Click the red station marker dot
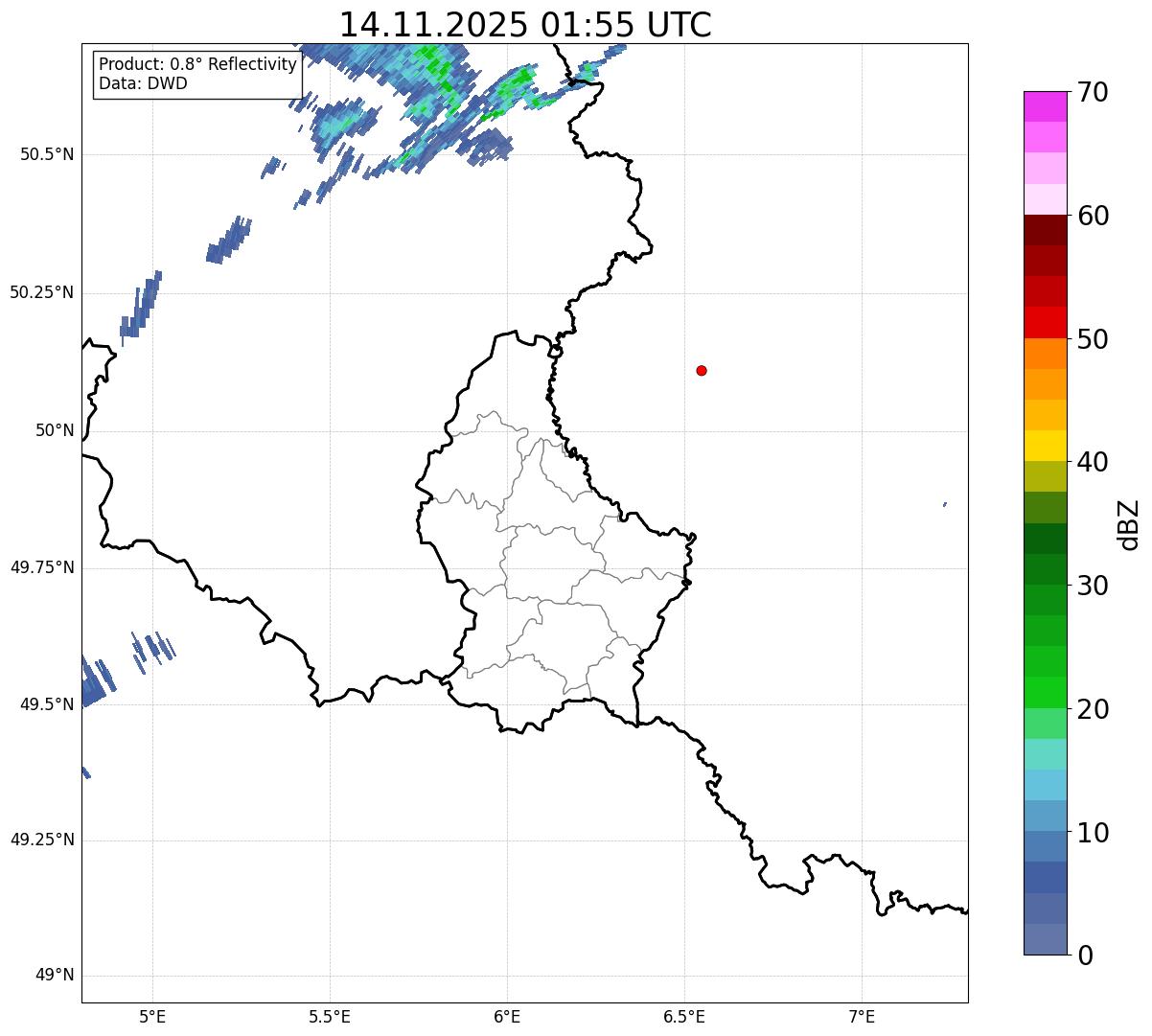This screenshot has width=1152, height=1036. [x=702, y=370]
